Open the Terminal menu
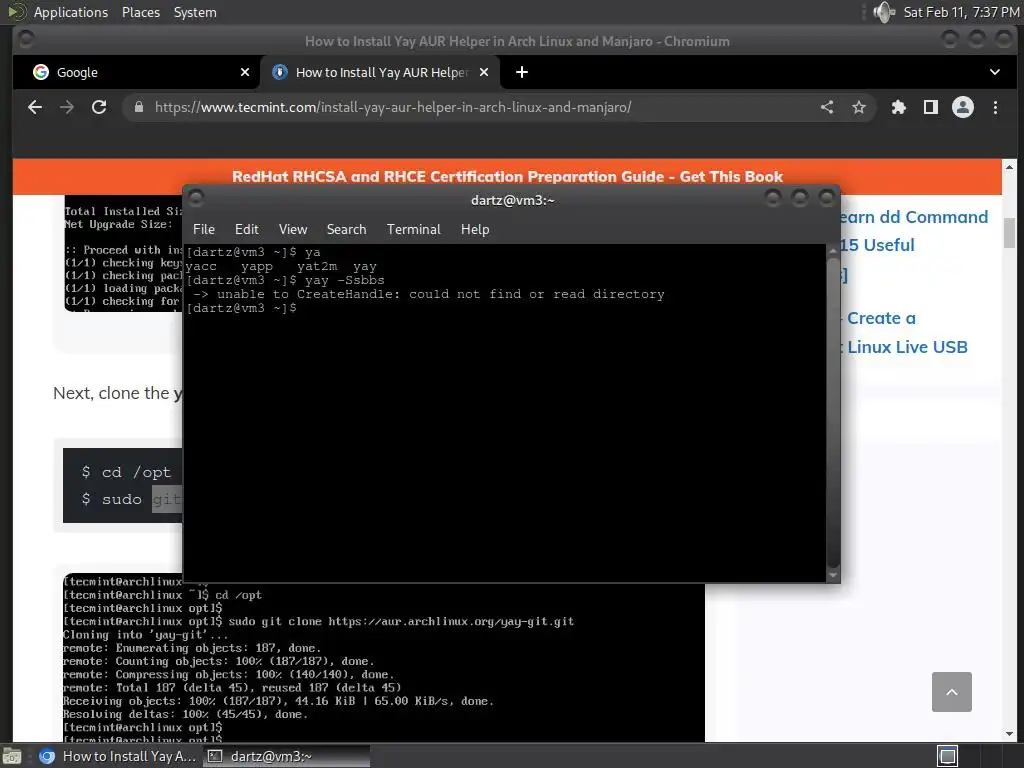 click(413, 229)
